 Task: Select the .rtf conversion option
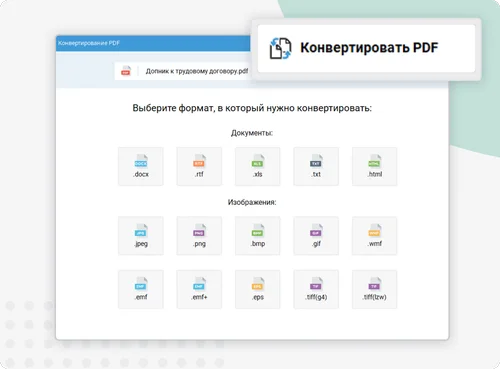[199, 166]
